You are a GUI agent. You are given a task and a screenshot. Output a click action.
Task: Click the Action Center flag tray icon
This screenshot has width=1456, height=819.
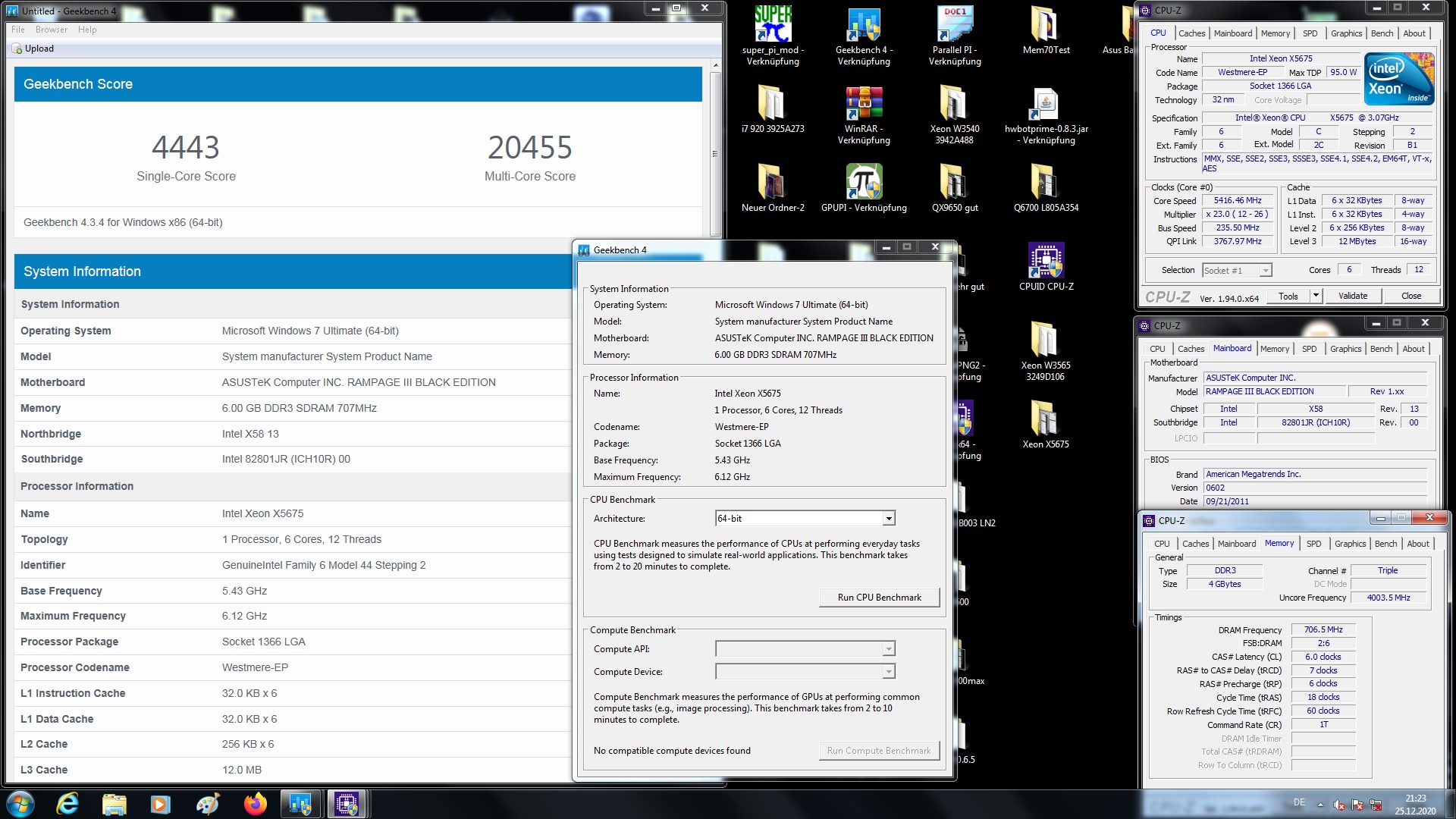coord(1357,805)
